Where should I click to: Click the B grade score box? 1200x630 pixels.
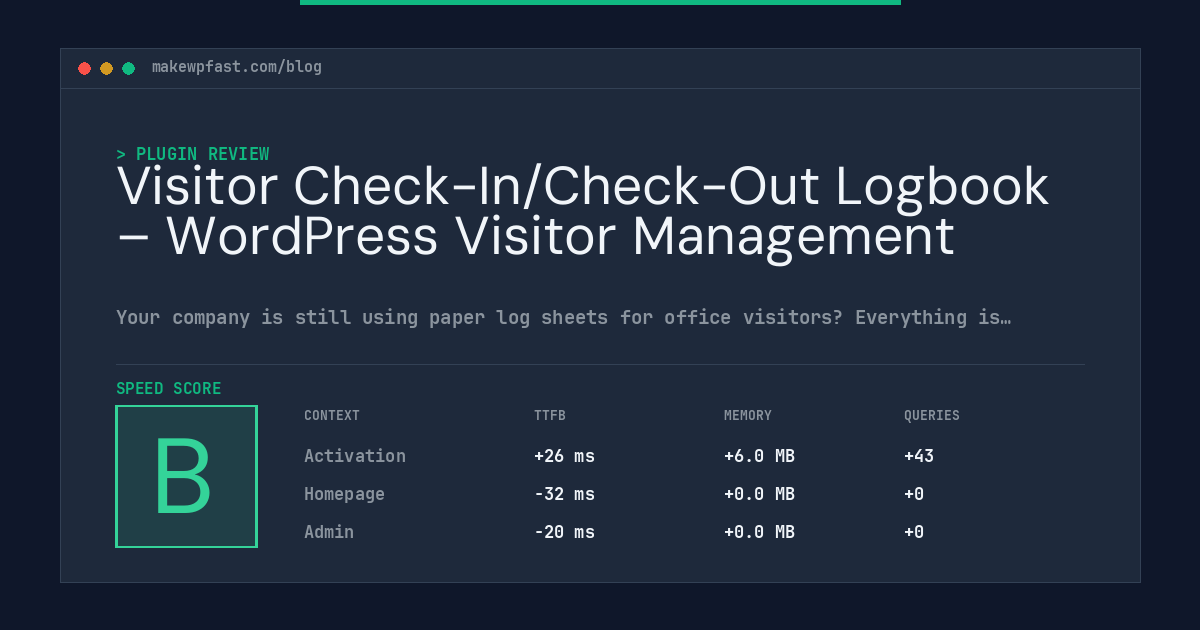click(x=186, y=476)
